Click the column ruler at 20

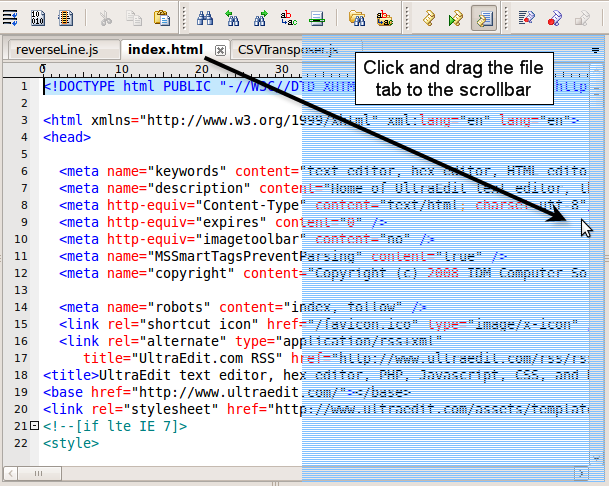pyautogui.click(x=202, y=69)
